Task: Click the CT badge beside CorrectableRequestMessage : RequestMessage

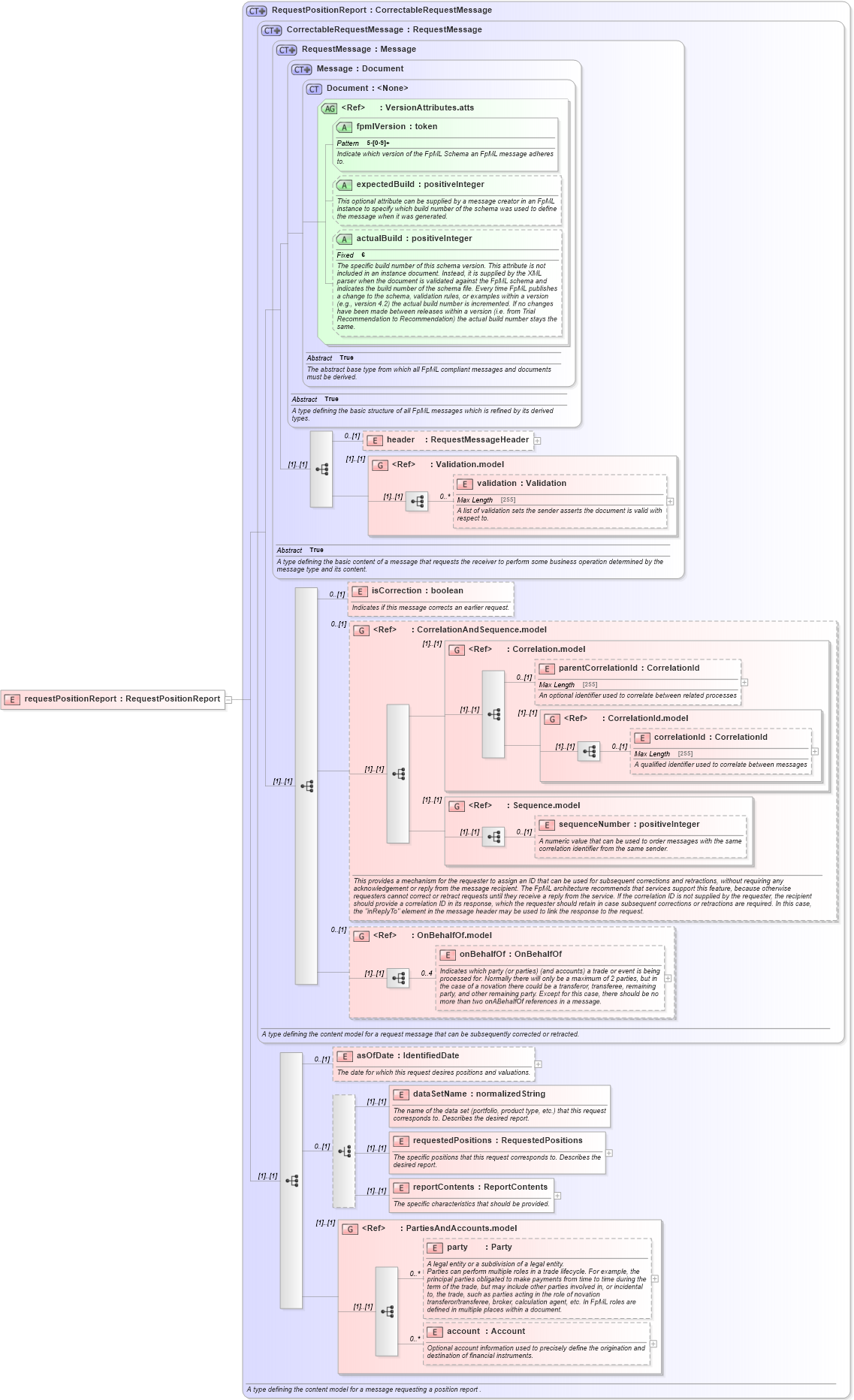Action: coord(272,31)
